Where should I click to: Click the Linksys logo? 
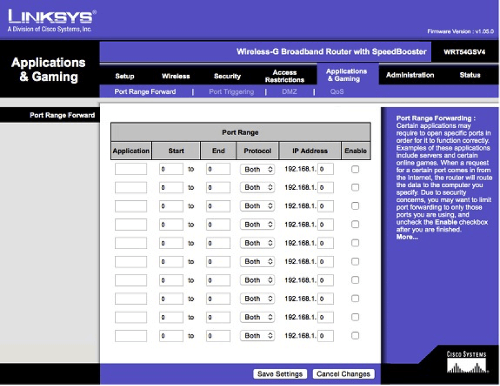tap(52, 20)
